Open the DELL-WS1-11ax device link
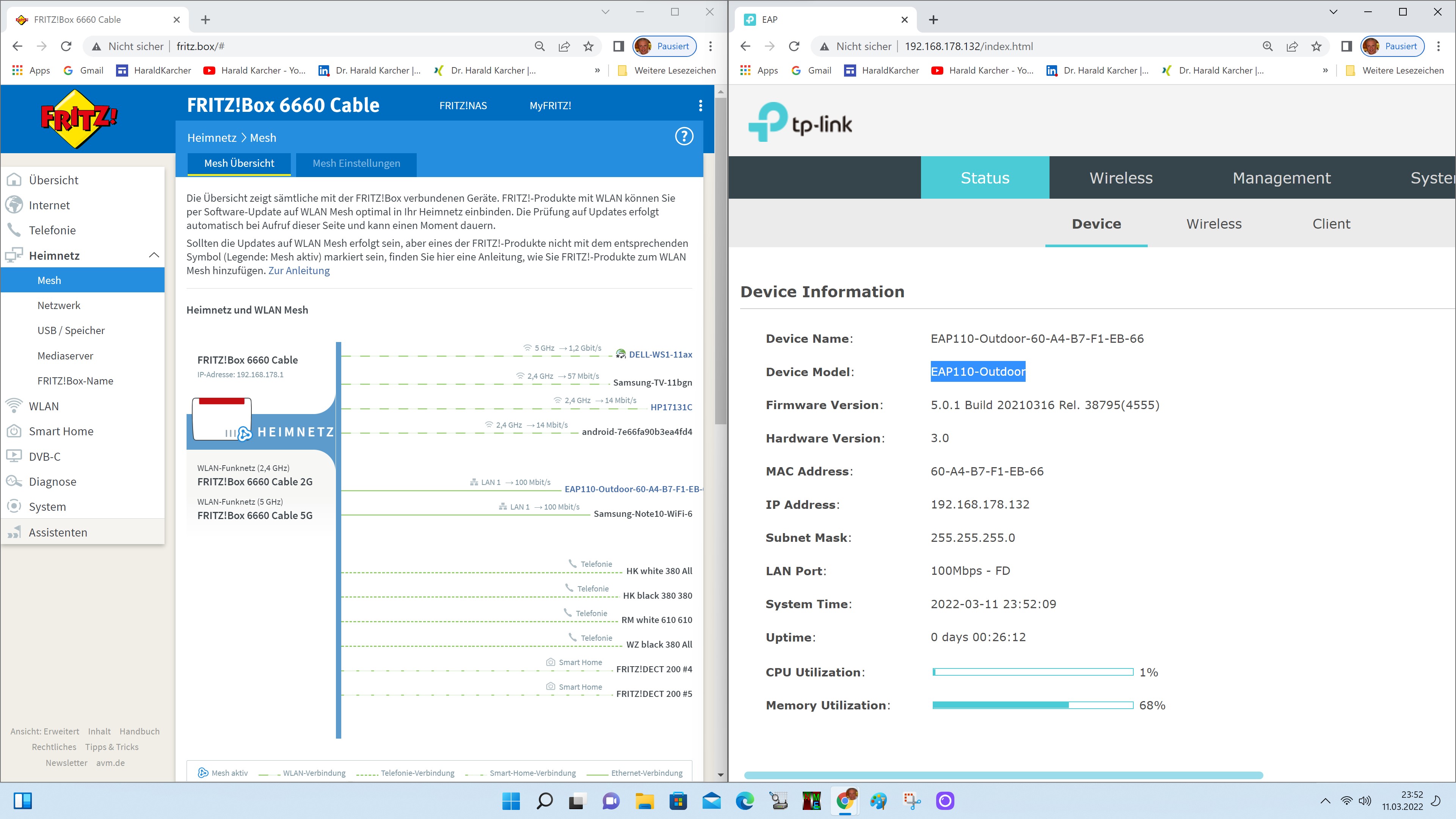 tap(660, 355)
